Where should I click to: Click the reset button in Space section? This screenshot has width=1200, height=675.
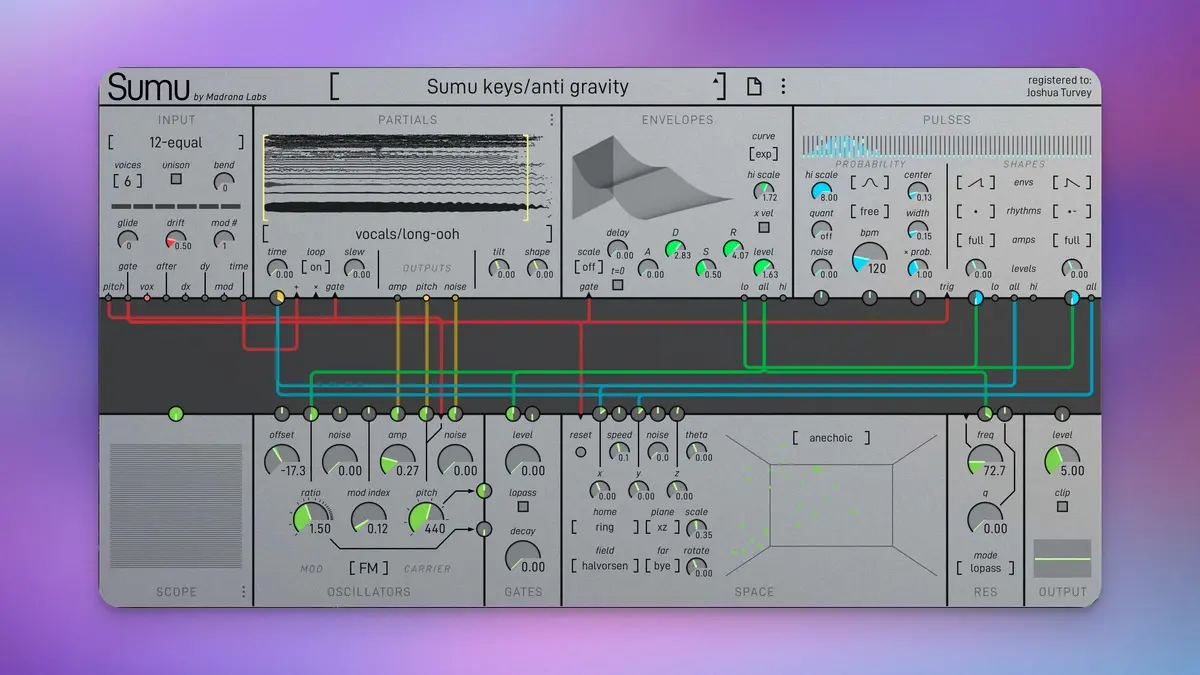coord(581,451)
